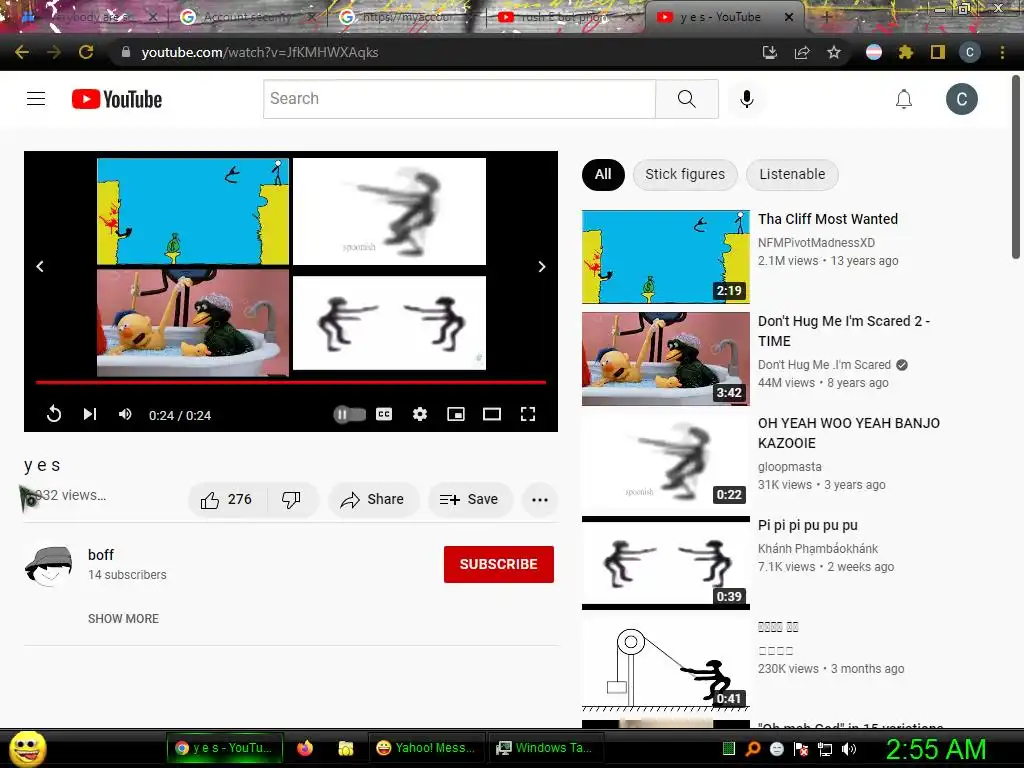Toggle theater mode view

(492, 414)
